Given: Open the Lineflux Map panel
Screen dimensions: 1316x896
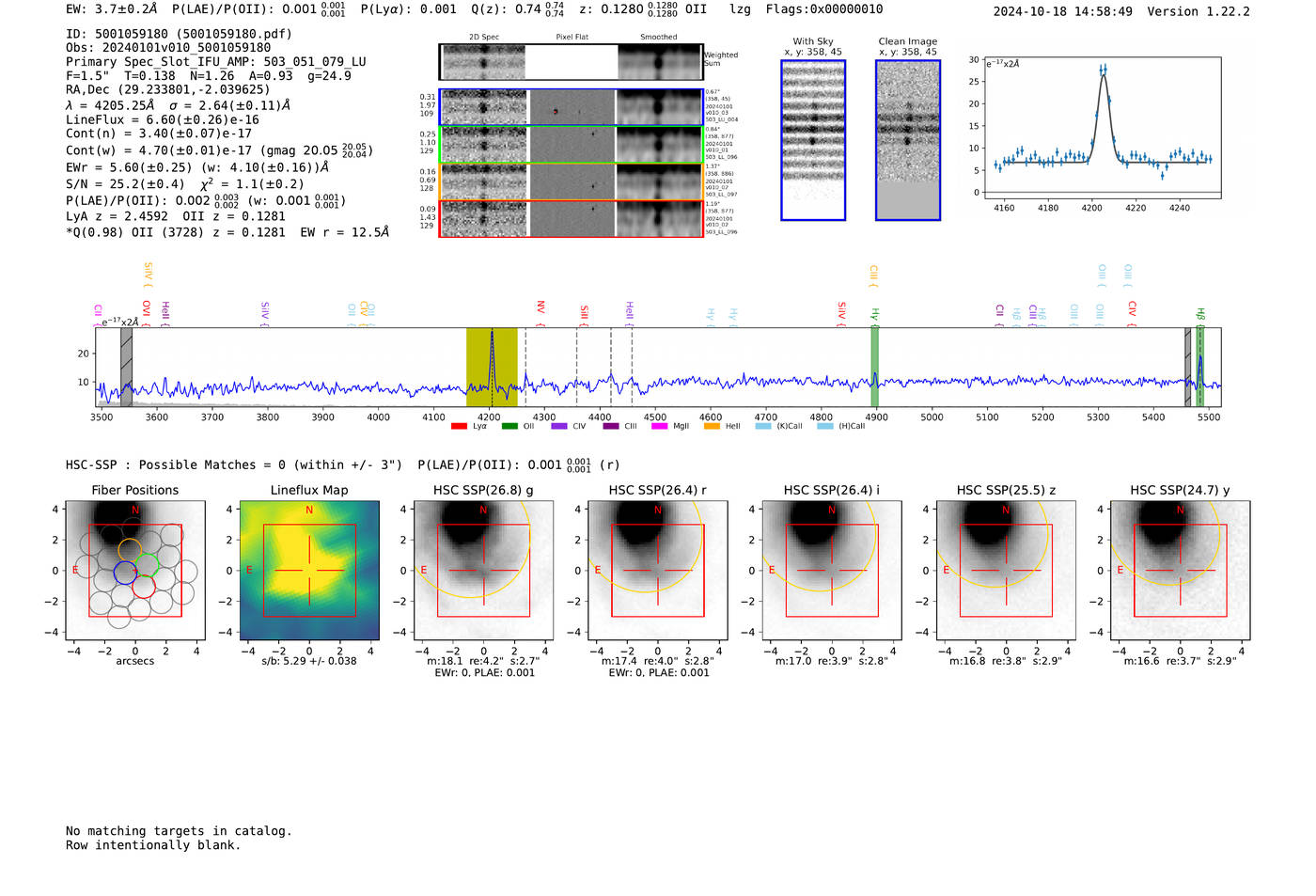Looking at the screenshot, I should 309,570.
